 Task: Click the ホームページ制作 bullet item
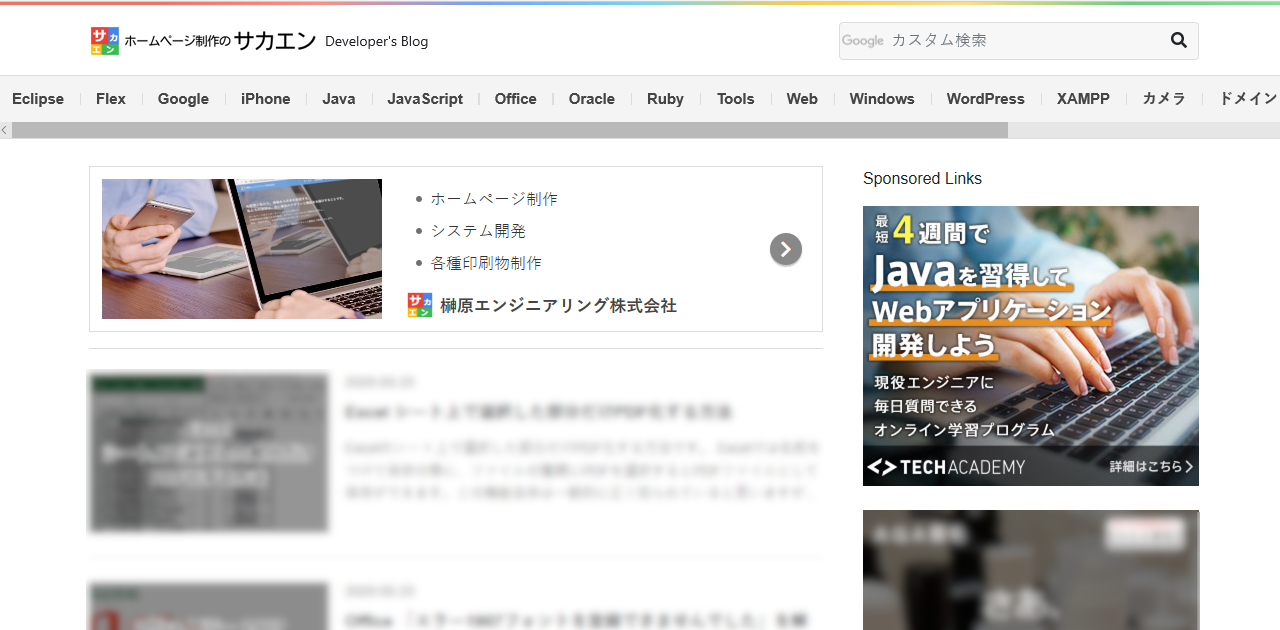pos(494,199)
